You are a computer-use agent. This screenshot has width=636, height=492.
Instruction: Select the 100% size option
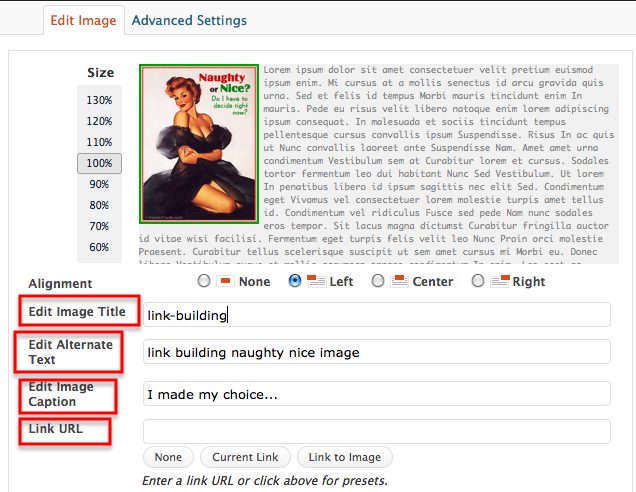point(99,163)
